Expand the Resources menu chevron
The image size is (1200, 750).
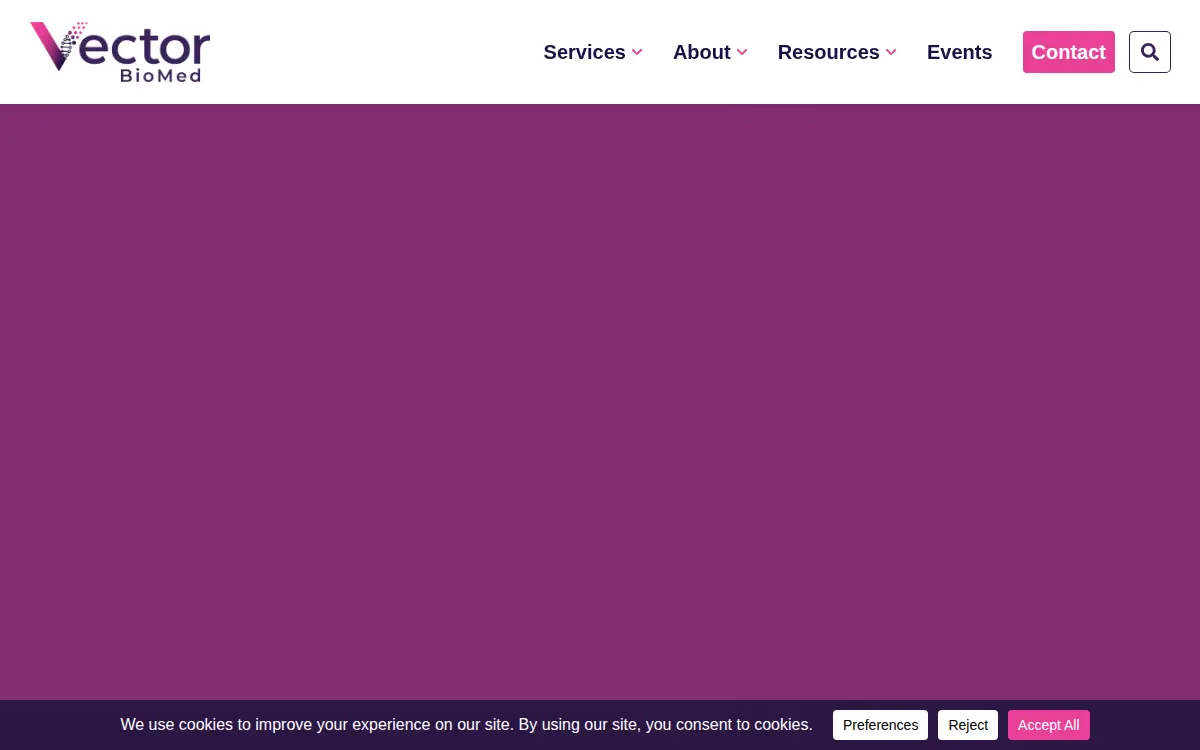tap(891, 52)
